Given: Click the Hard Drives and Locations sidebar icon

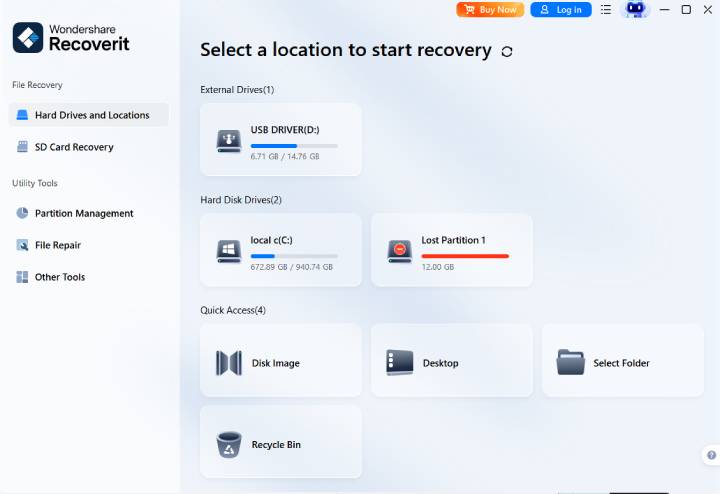Looking at the screenshot, I should click(22, 115).
